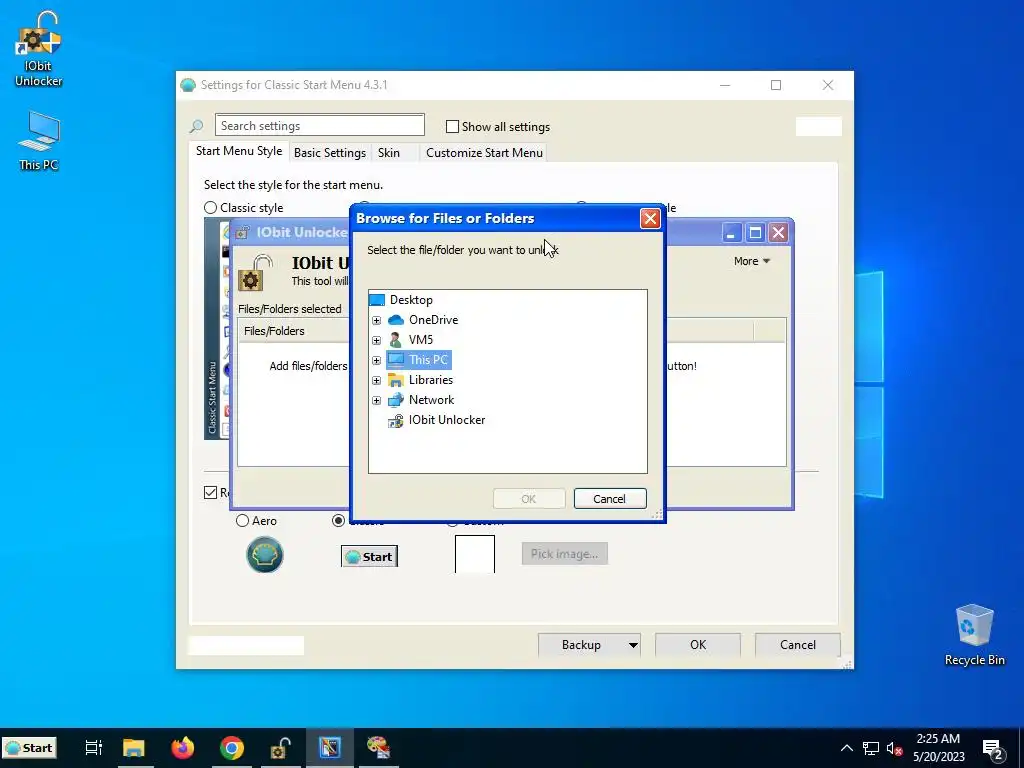Screen dimensions: 1024x768
Task: Select Network in the browse tree
Action: tap(431, 400)
